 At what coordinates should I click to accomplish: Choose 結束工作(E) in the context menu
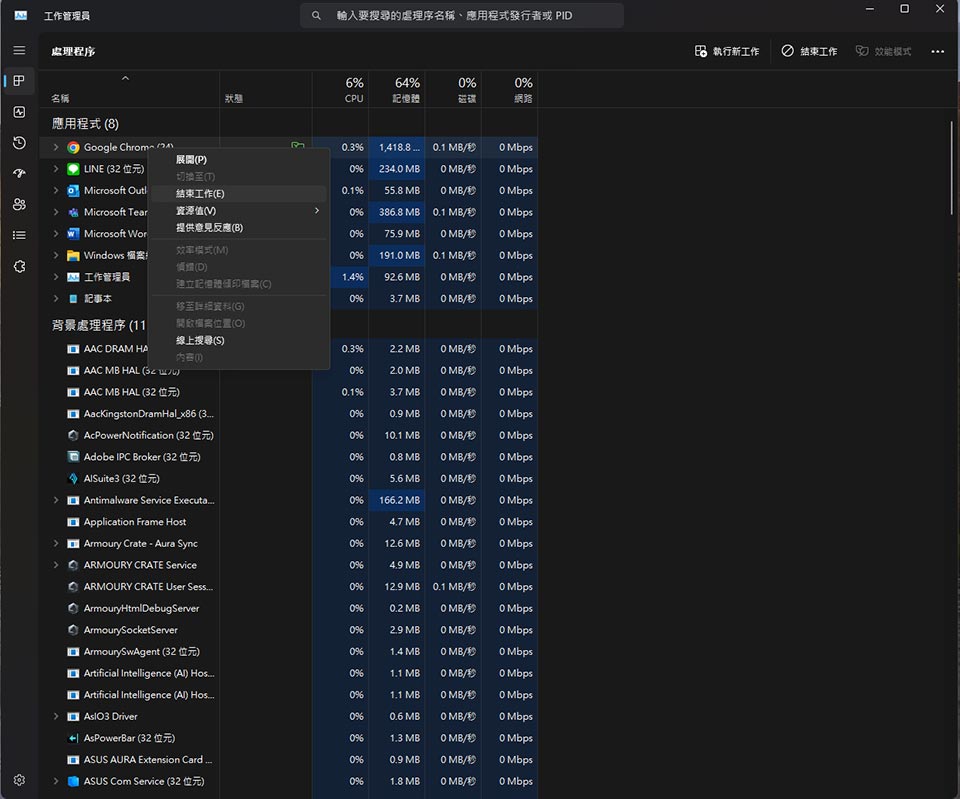click(x=238, y=193)
